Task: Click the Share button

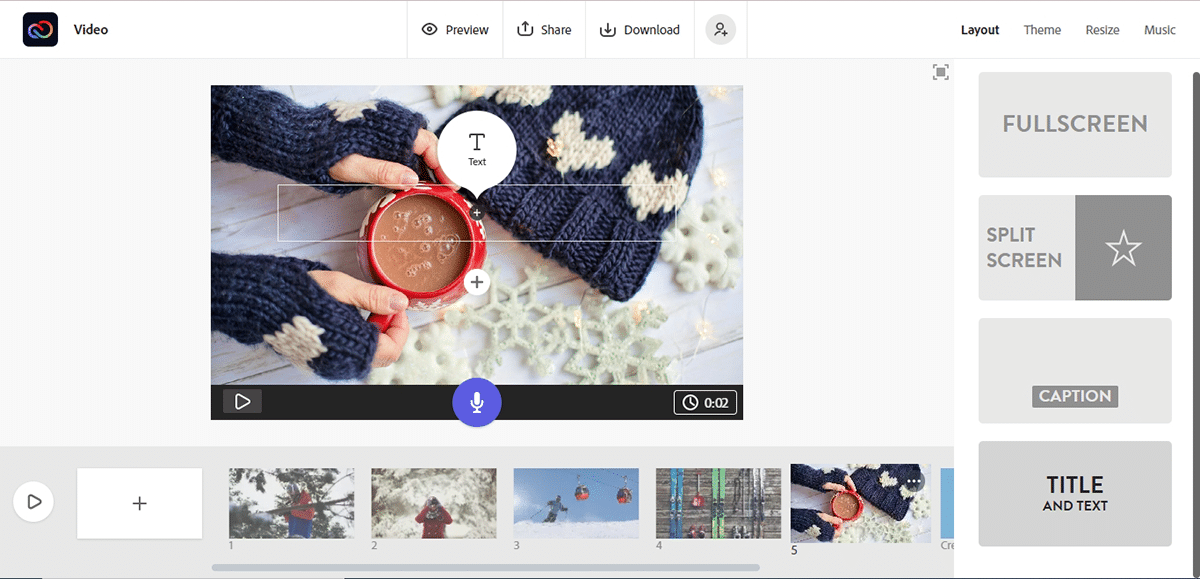Action: [544, 30]
